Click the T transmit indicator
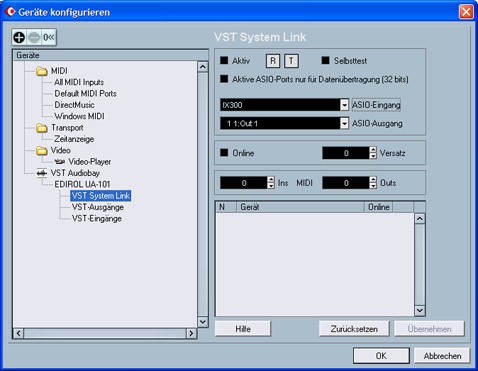The image size is (478, 371). 291,61
